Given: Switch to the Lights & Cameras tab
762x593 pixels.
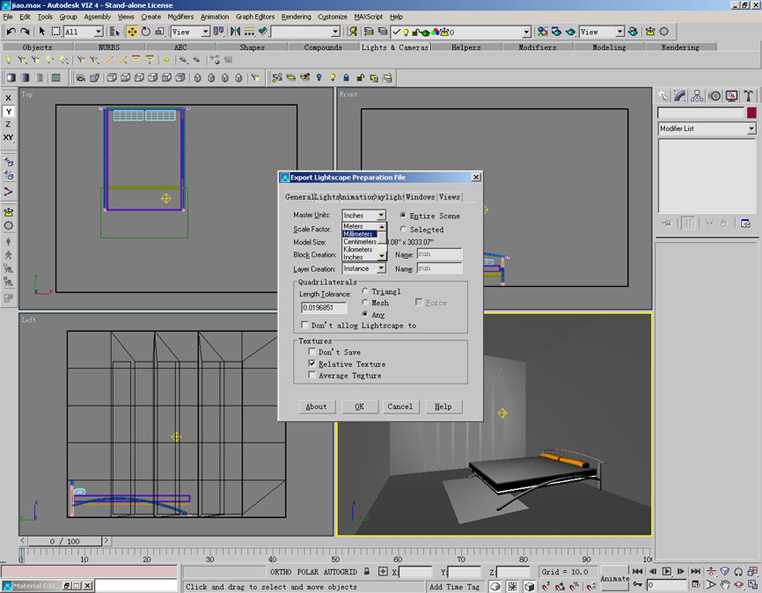Looking at the screenshot, I should pyautogui.click(x=393, y=47).
